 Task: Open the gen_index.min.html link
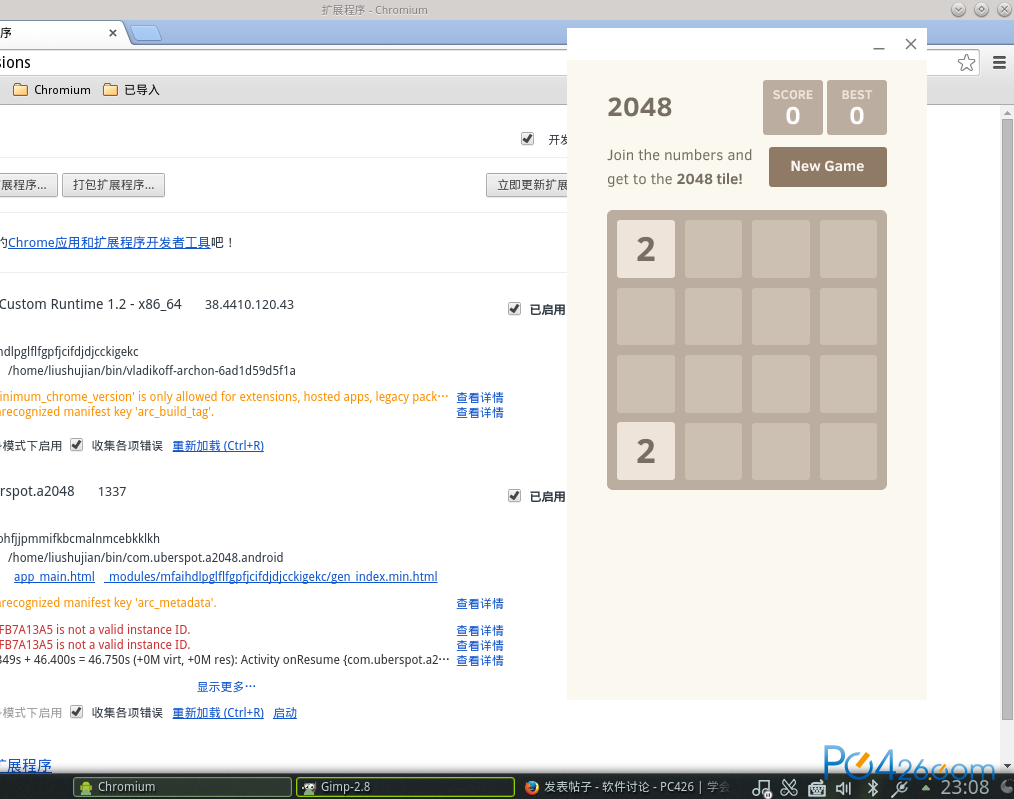(x=271, y=577)
